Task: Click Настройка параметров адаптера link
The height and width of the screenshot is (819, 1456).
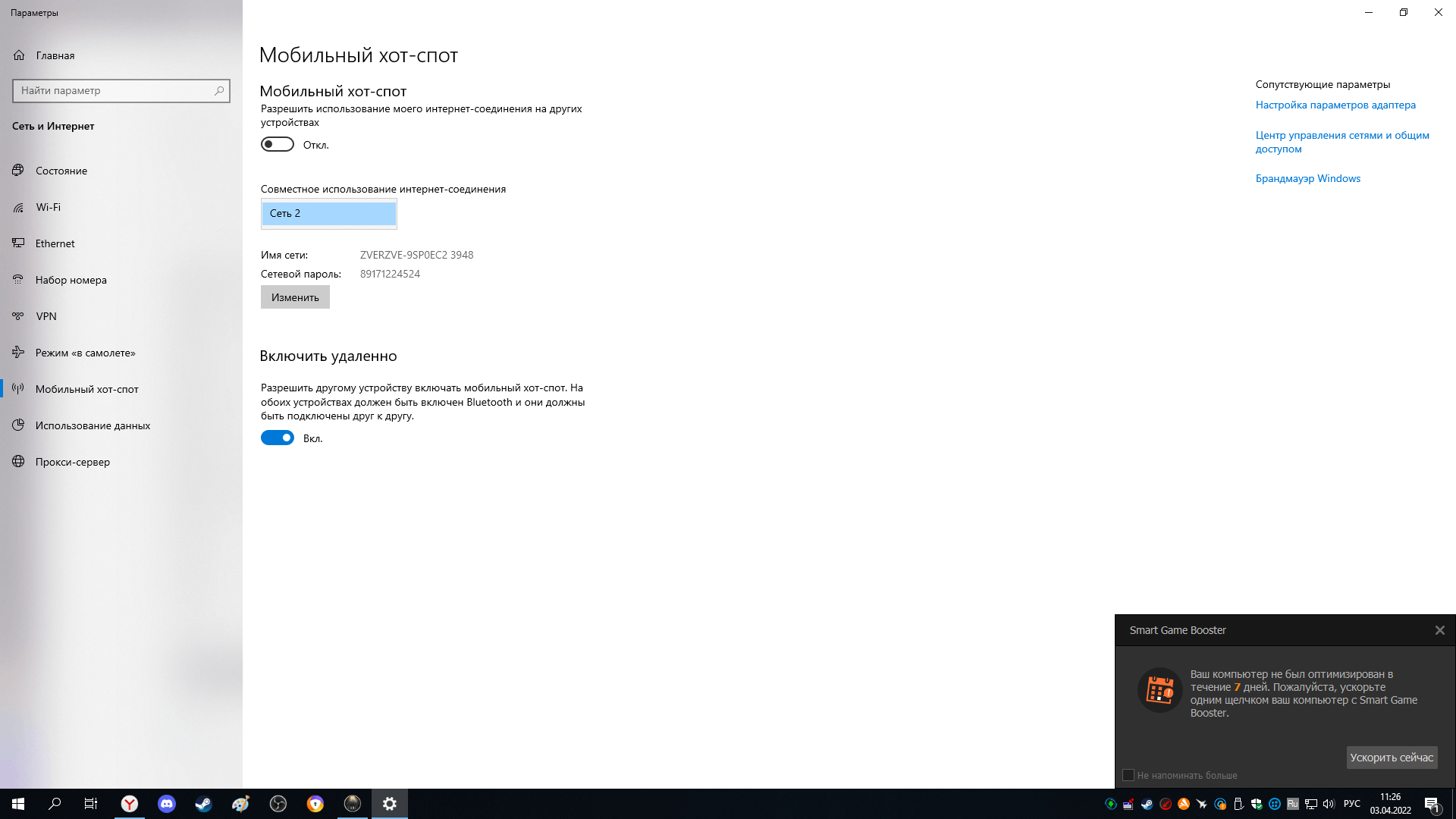Action: [1335, 104]
